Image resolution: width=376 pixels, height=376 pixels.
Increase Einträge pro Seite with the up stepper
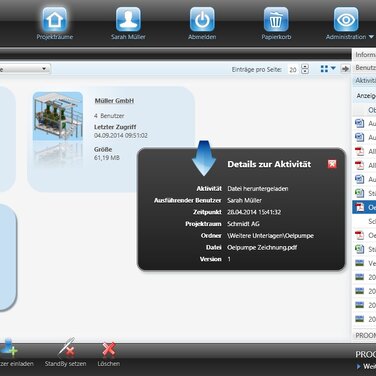[305, 67]
